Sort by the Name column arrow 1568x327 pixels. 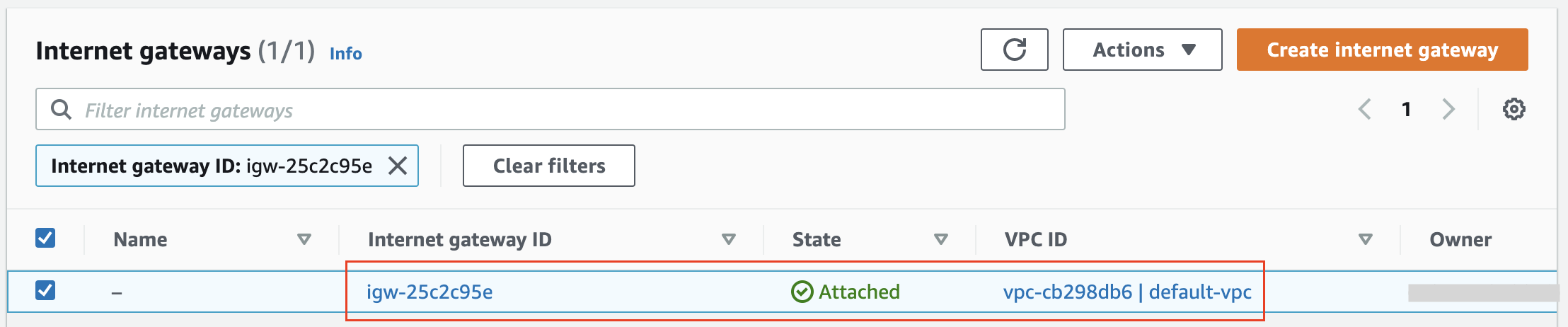[x=304, y=239]
